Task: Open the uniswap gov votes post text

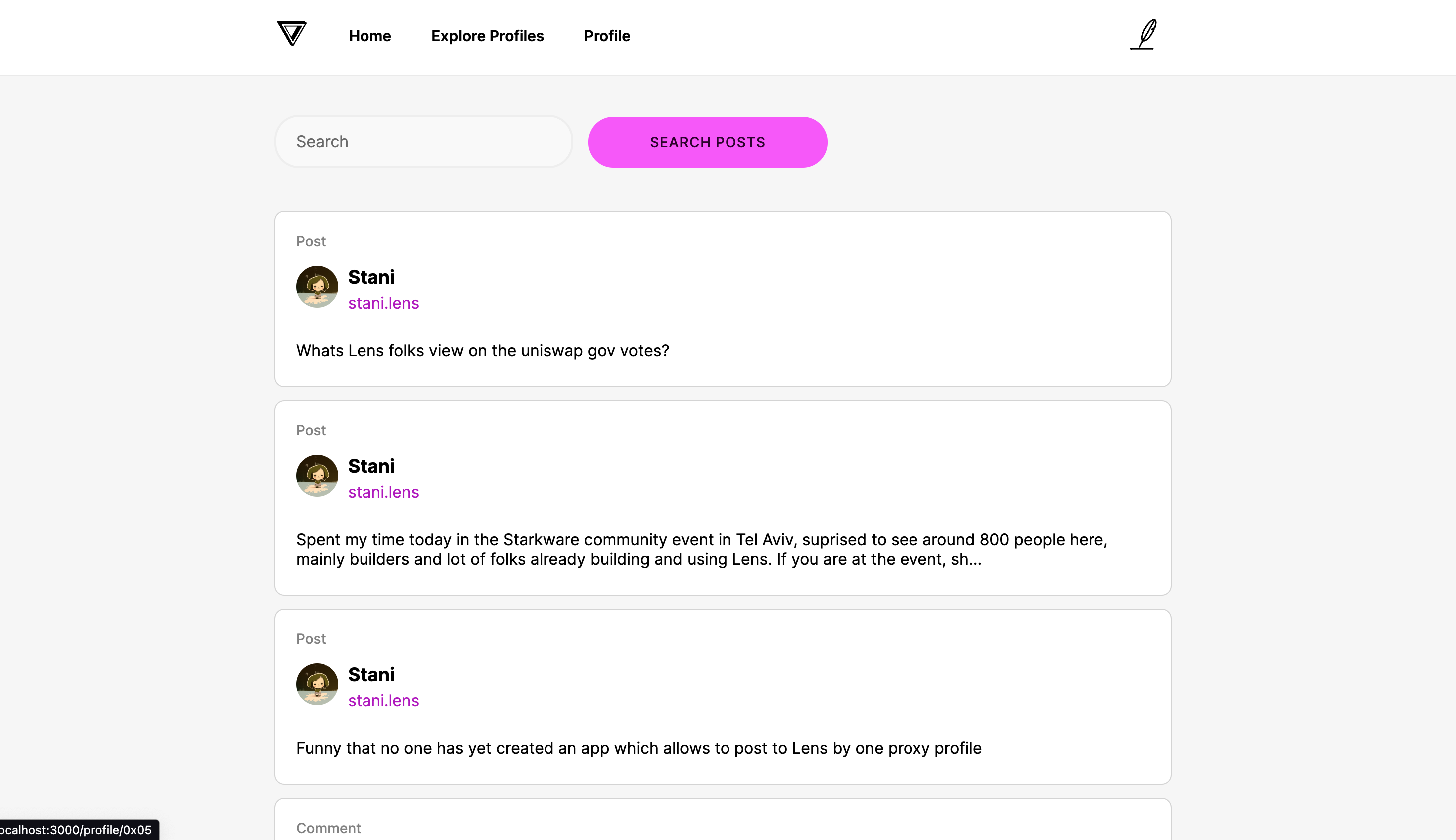Action: click(483, 350)
